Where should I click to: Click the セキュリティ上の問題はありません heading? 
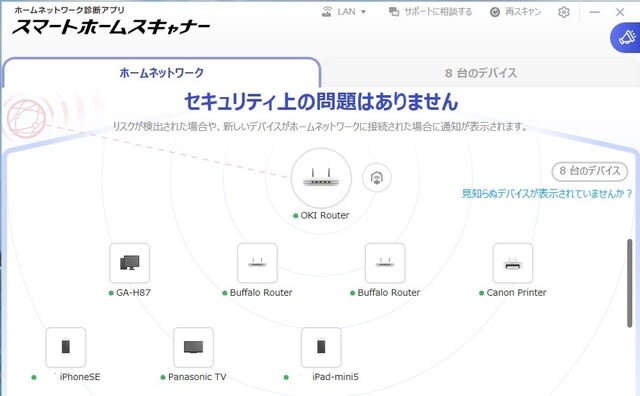(321, 102)
